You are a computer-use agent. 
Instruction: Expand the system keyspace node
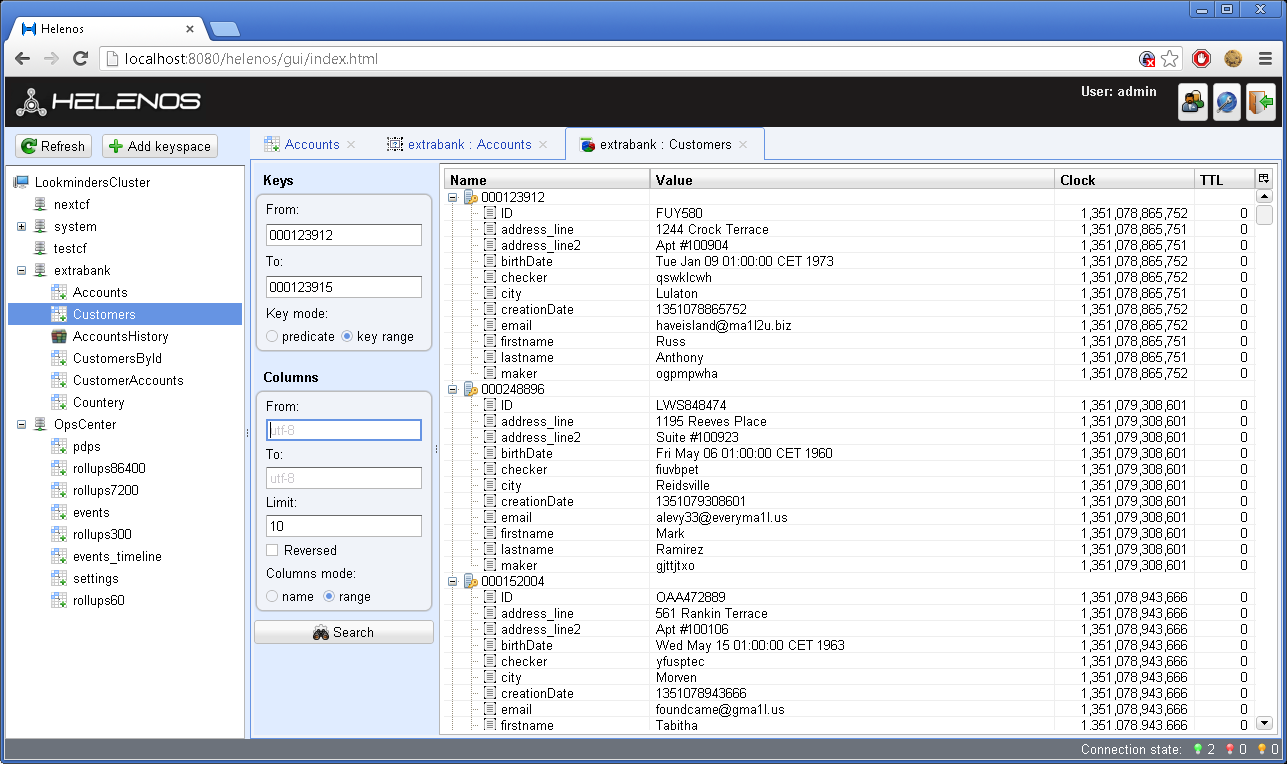pyautogui.click(x=21, y=226)
